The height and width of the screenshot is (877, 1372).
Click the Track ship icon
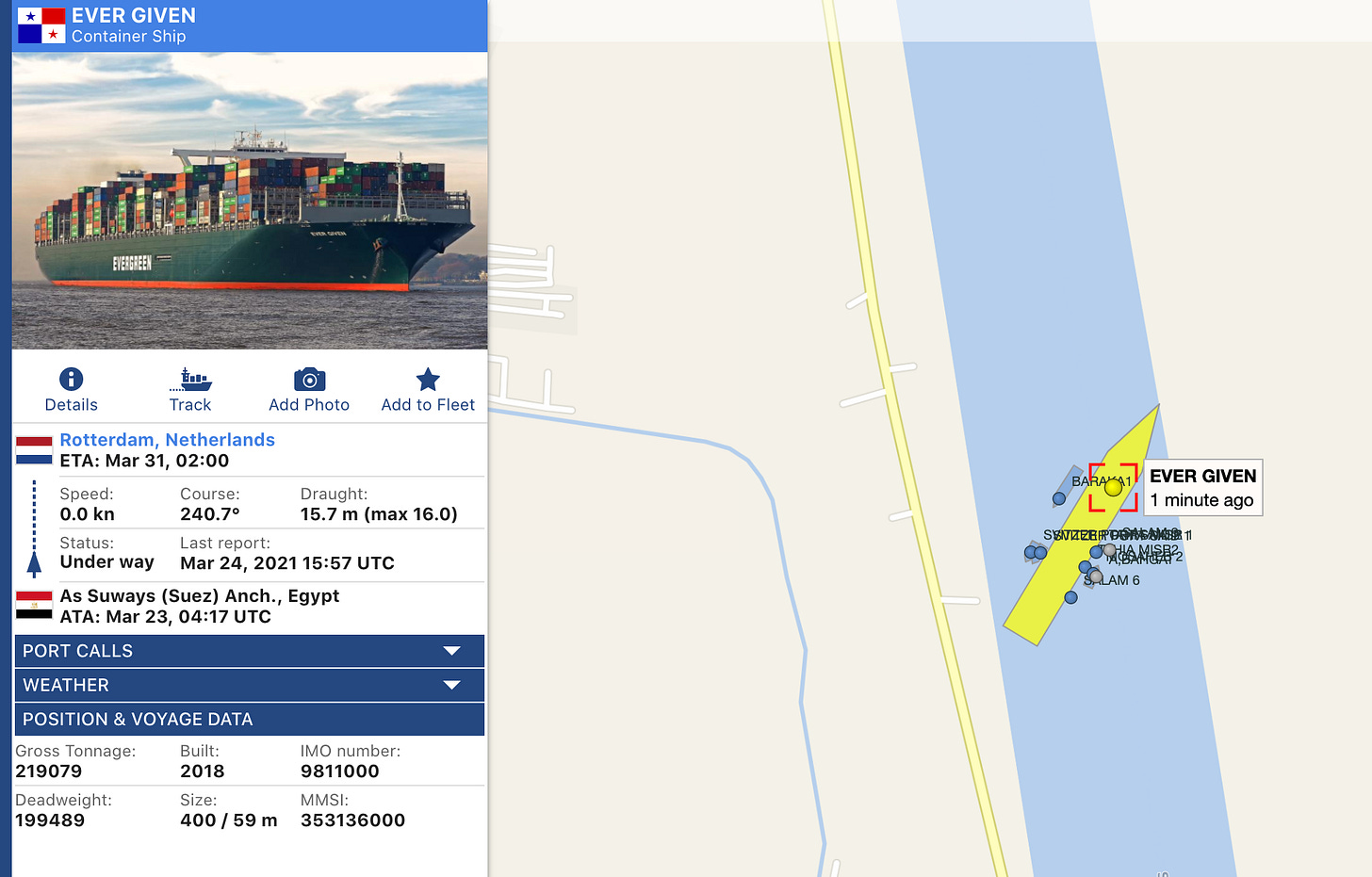[x=190, y=380]
